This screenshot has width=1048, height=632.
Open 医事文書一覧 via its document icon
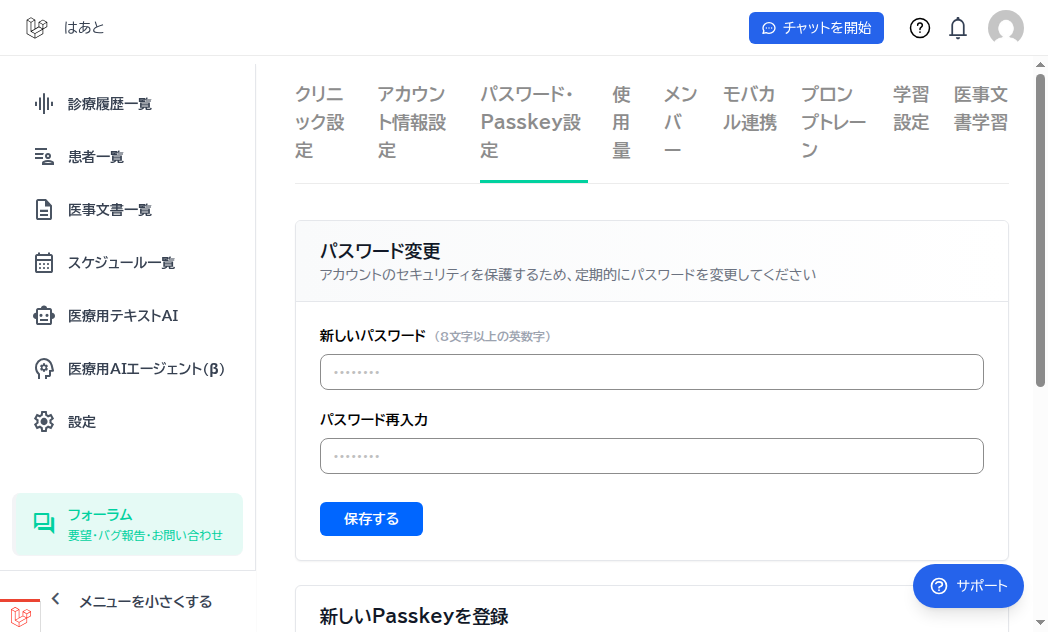[43, 209]
